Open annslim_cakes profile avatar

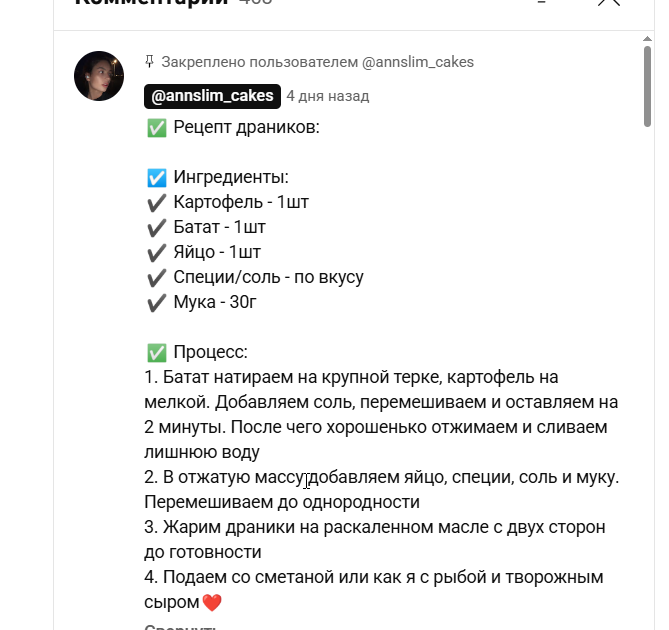[x=99, y=76]
